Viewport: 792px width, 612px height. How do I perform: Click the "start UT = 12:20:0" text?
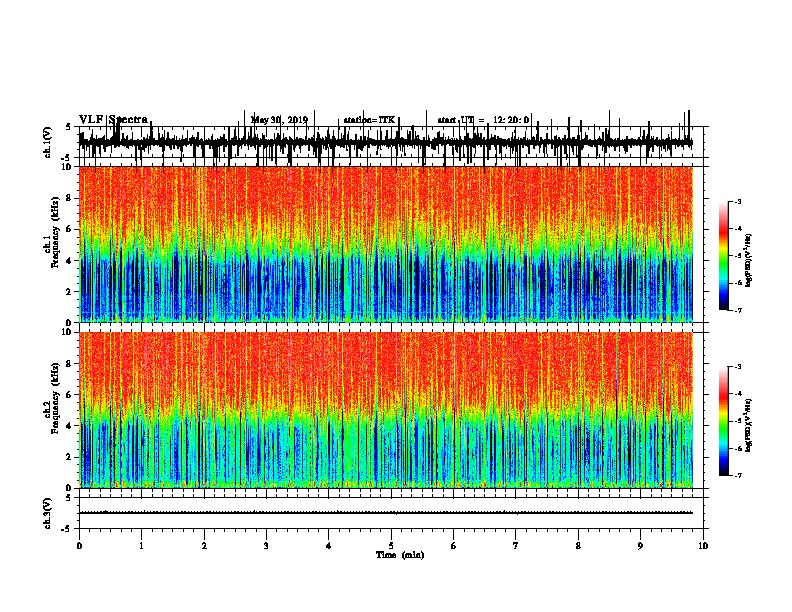click(483, 120)
